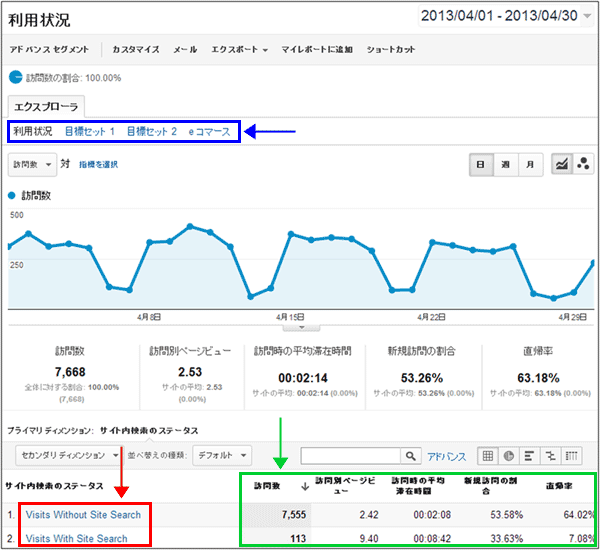Image resolution: width=600 pixels, height=550 pixels.
Task: Click the 訪問数 legend color dot
Action: tap(13, 197)
